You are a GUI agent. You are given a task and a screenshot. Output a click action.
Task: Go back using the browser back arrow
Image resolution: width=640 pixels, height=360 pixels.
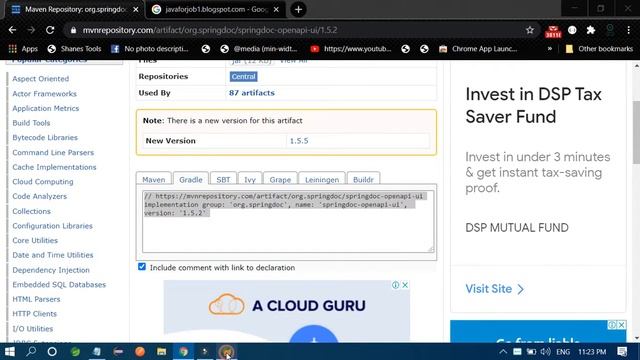[12, 30]
